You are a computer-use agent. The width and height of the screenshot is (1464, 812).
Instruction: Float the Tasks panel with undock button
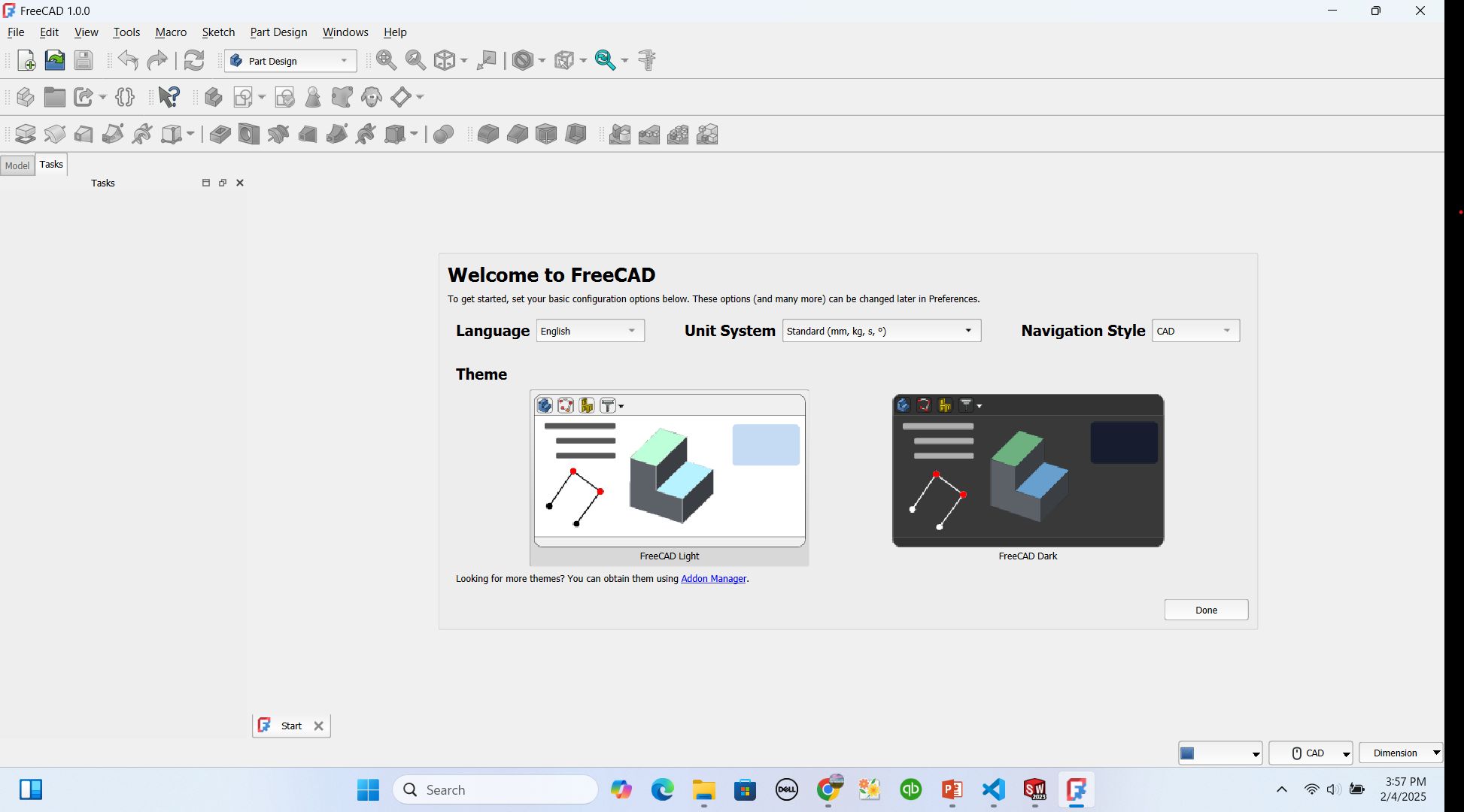223,183
